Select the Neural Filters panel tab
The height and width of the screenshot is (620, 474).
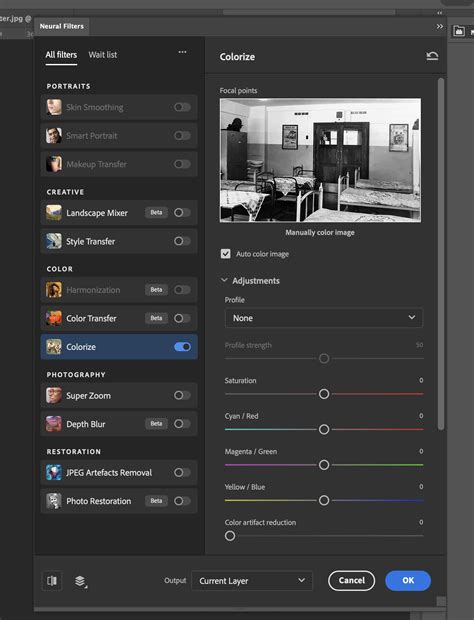(x=62, y=26)
